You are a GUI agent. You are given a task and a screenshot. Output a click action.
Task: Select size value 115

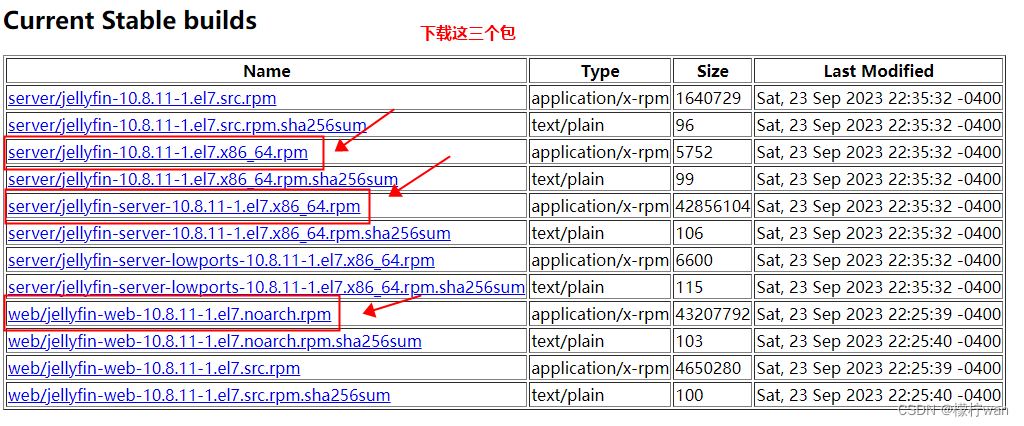click(690, 287)
